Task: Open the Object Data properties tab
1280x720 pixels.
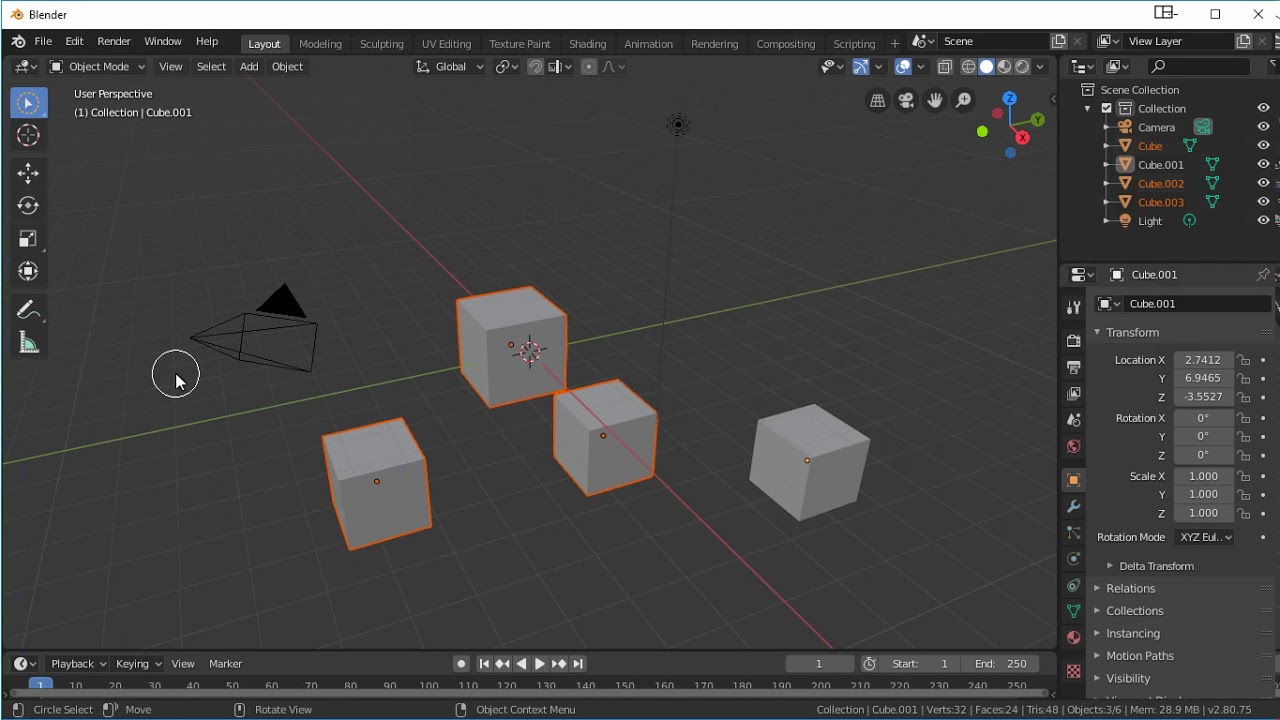Action: pos(1074,611)
